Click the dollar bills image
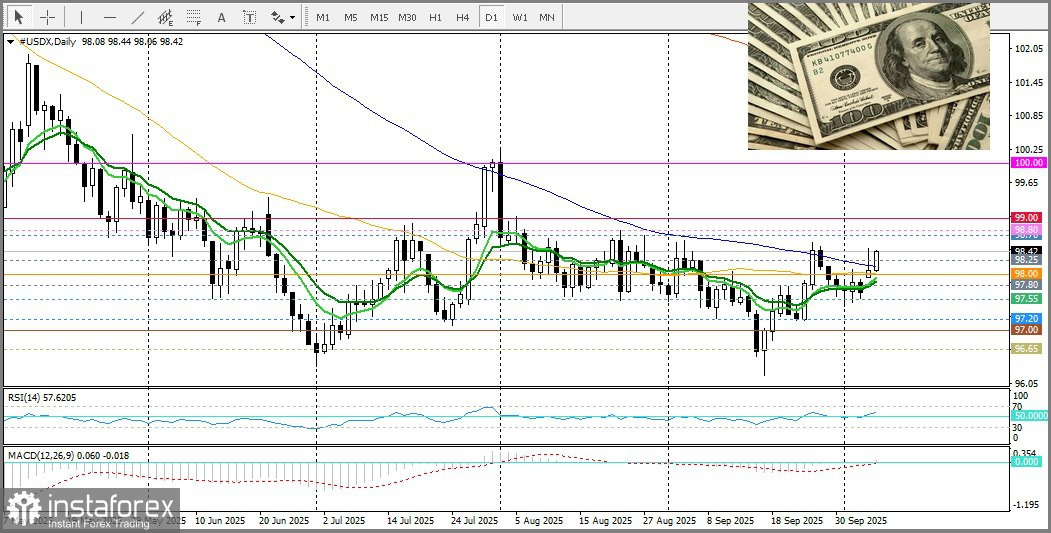This screenshot has height=533, width=1051. click(868, 76)
